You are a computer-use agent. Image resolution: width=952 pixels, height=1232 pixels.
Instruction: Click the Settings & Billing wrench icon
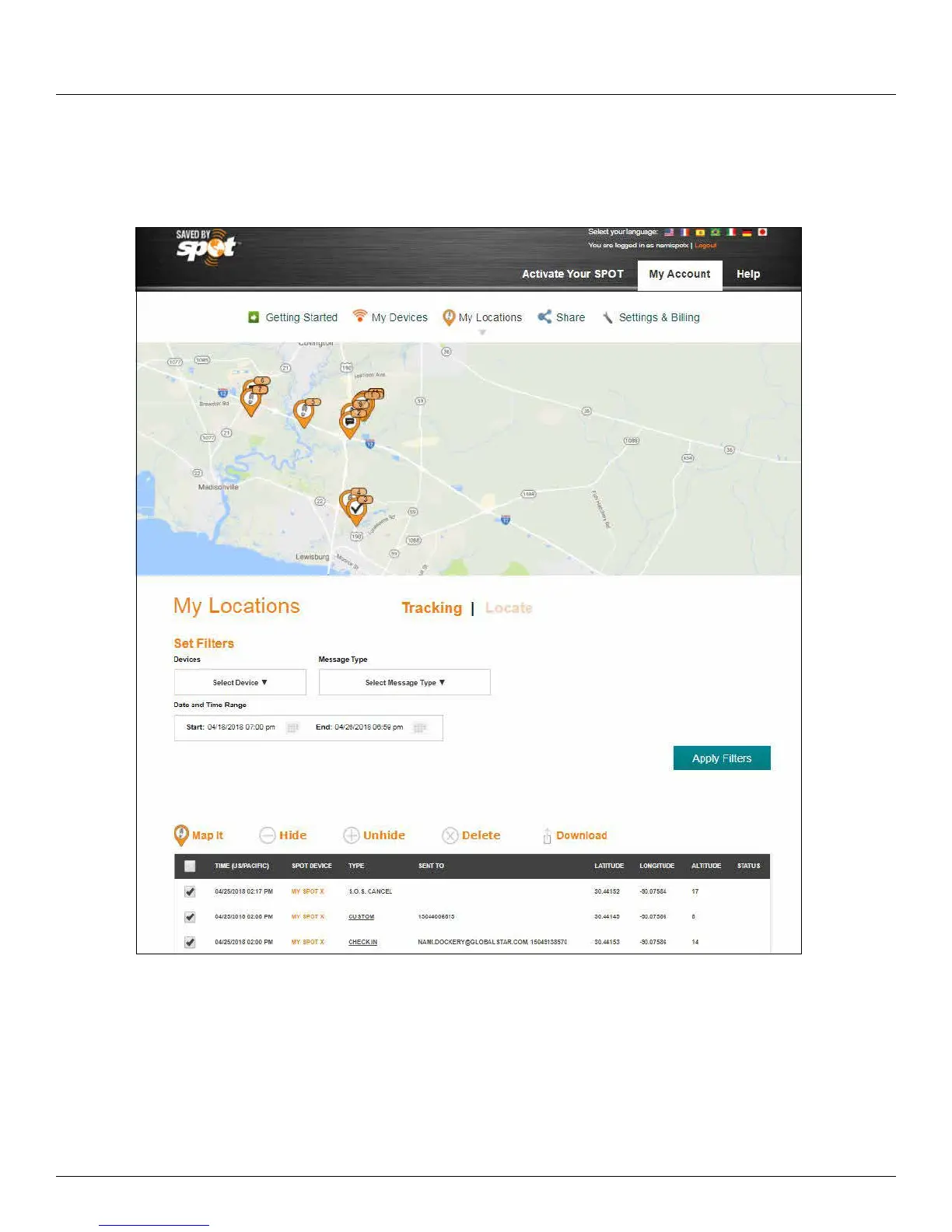(x=607, y=317)
